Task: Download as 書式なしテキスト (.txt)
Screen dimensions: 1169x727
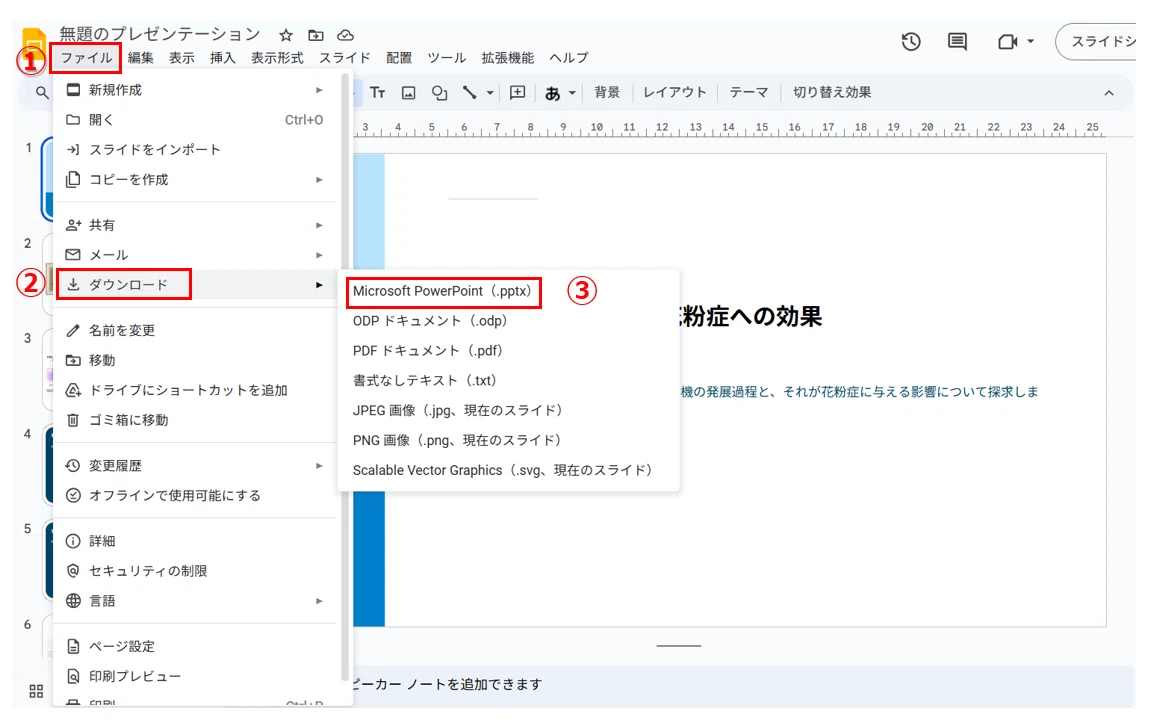Action: [508, 380]
